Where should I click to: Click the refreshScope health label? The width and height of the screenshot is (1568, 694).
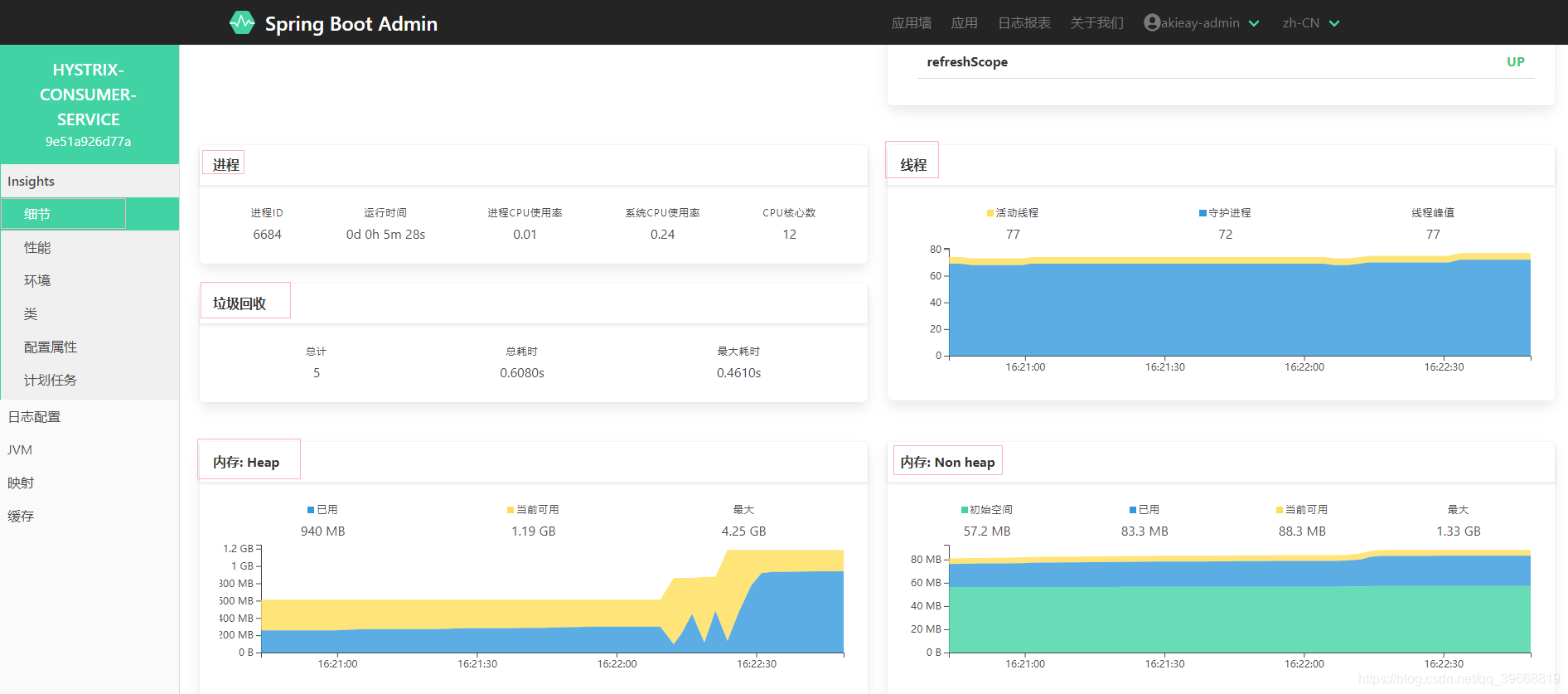(967, 61)
